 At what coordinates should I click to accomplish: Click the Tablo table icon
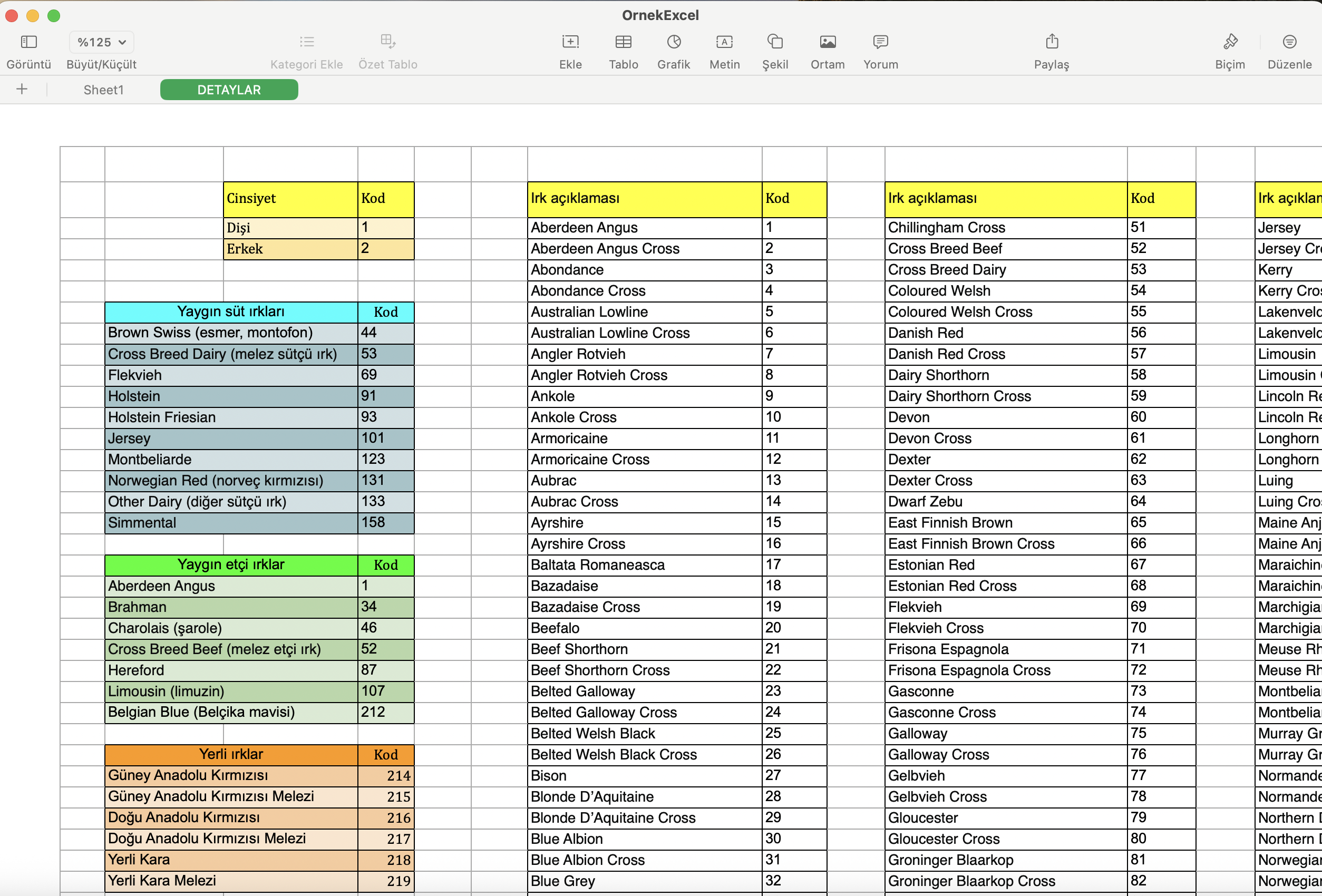[623, 42]
